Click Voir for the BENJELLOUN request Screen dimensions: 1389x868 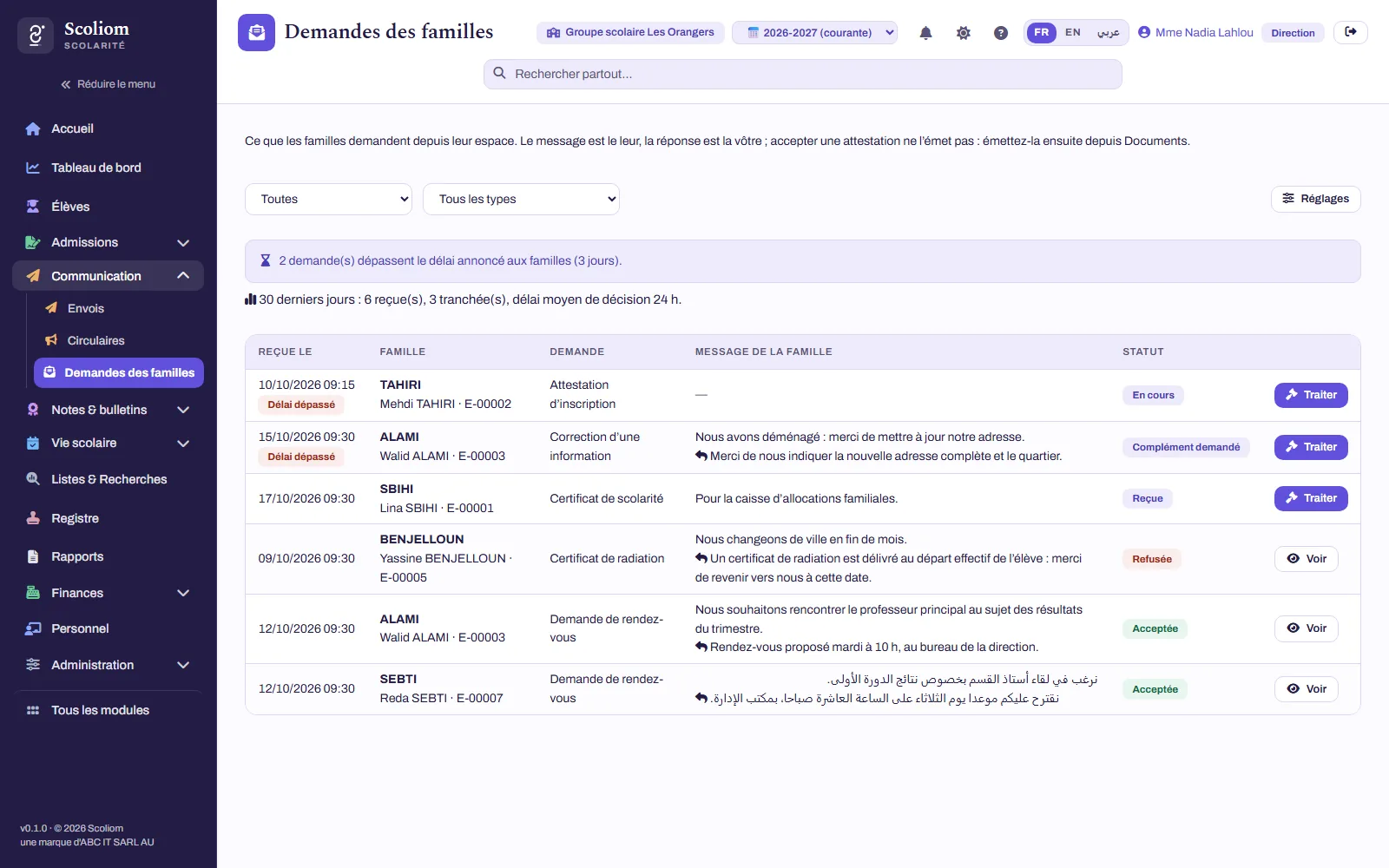pos(1307,559)
